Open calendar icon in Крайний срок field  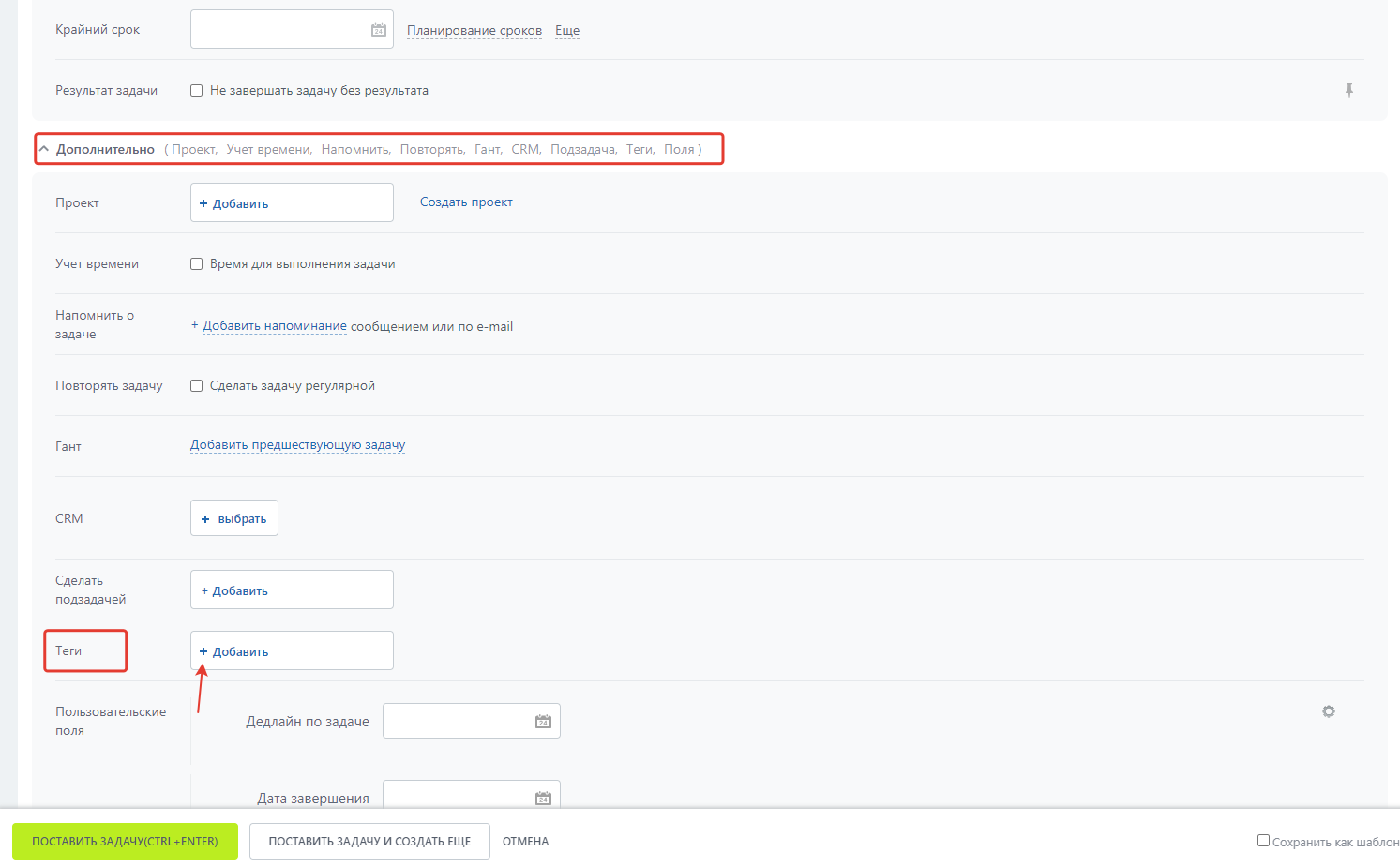[x=379, y=30]
